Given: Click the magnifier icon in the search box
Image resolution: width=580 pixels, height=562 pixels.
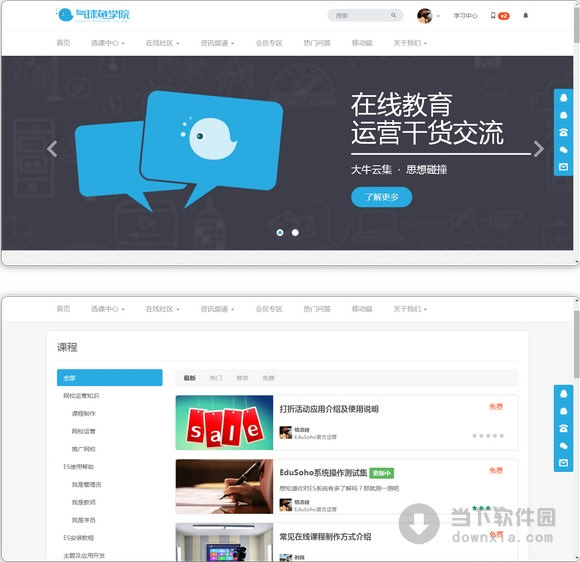Looking at the screenshot, I should click(x=393, y=16).
